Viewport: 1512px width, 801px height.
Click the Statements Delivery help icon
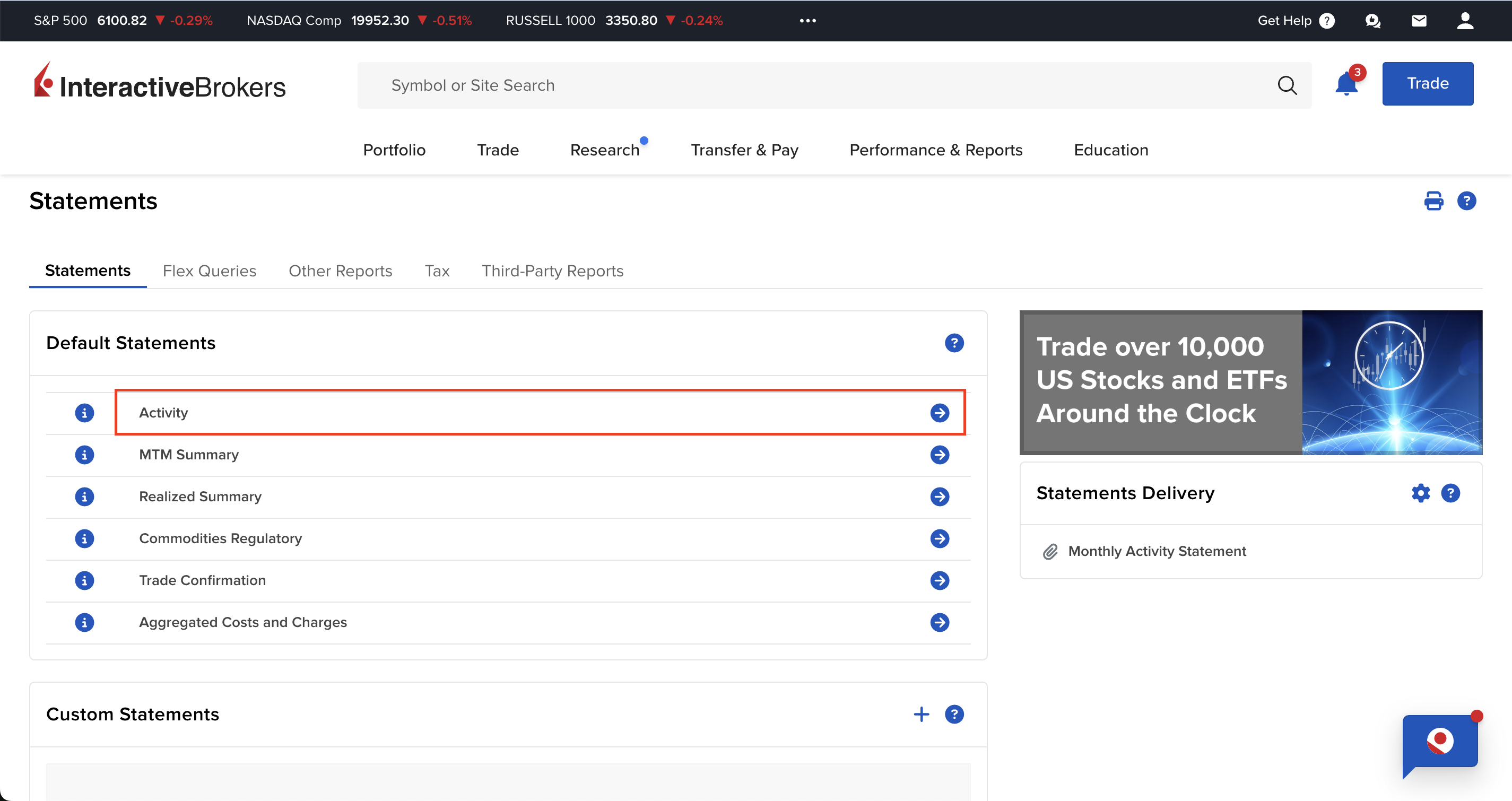[x=1450, y=493]
